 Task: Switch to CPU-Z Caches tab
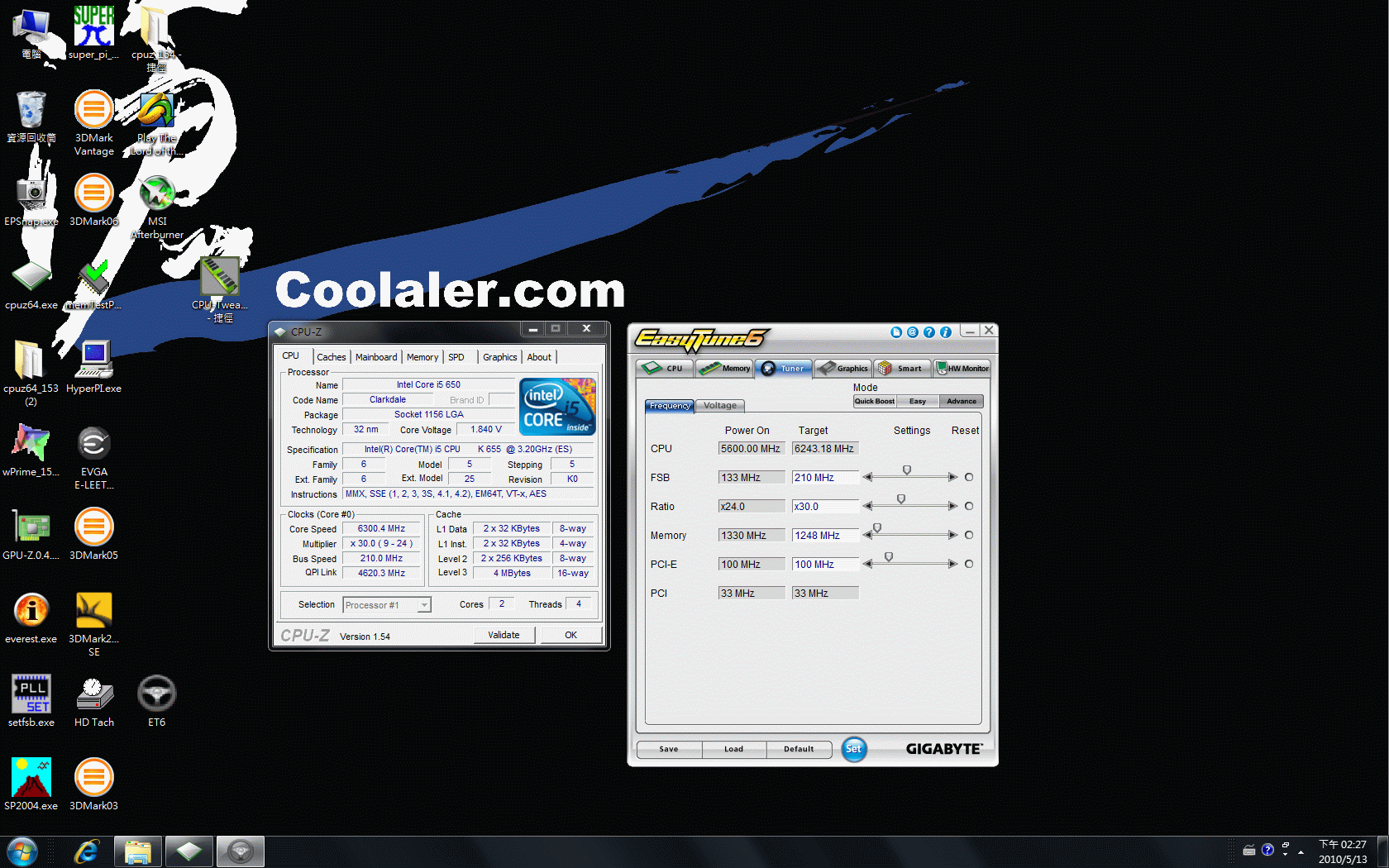click(332, 357)
